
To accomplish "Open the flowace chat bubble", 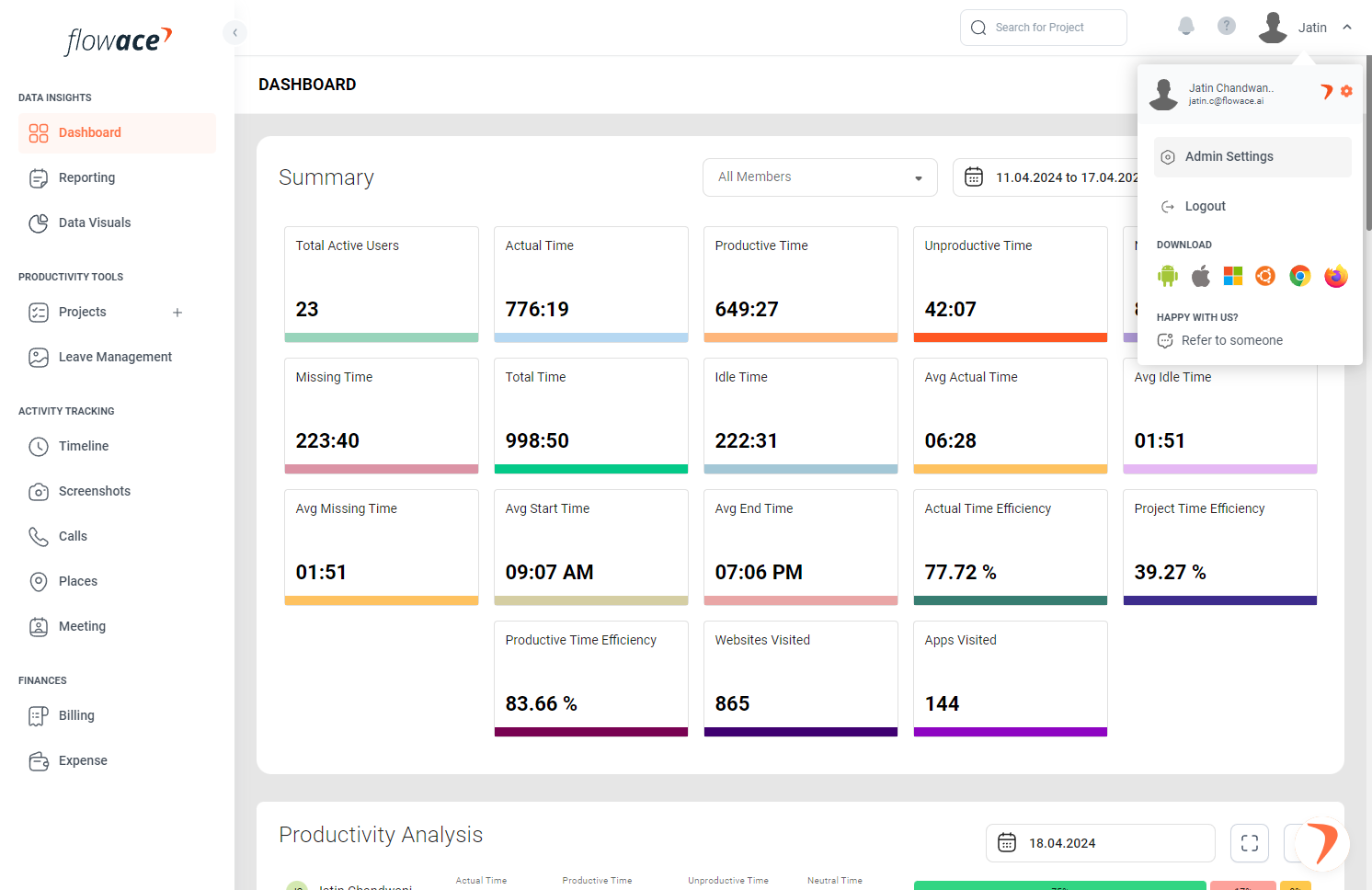I will [x=1322, y=843].
